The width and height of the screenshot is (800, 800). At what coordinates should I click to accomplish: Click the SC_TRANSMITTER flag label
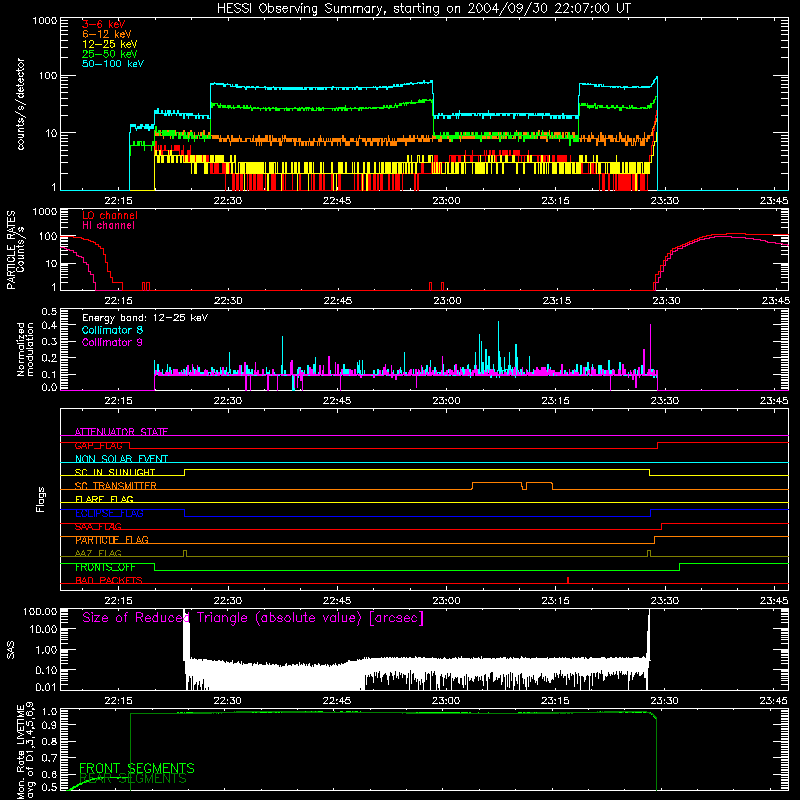116,486
